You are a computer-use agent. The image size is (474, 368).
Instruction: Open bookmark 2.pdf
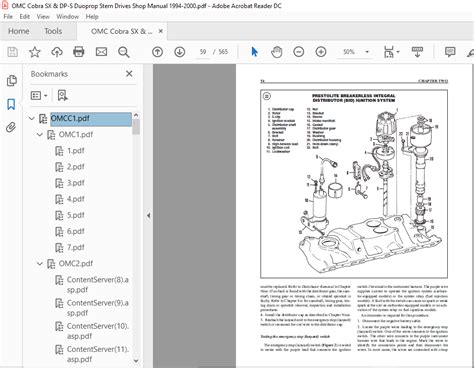click(76, 167)
